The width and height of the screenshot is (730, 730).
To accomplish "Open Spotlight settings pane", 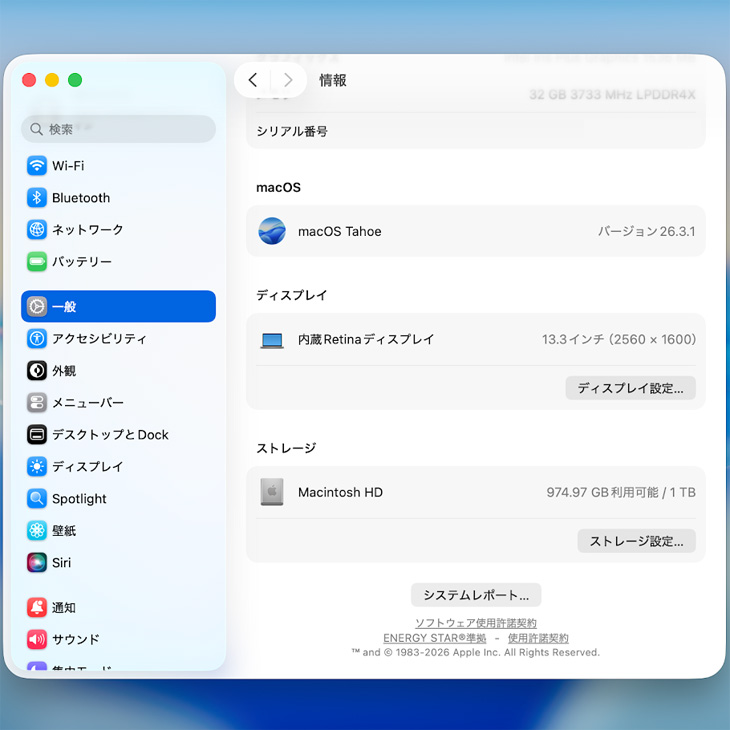I will pos(79,499).
